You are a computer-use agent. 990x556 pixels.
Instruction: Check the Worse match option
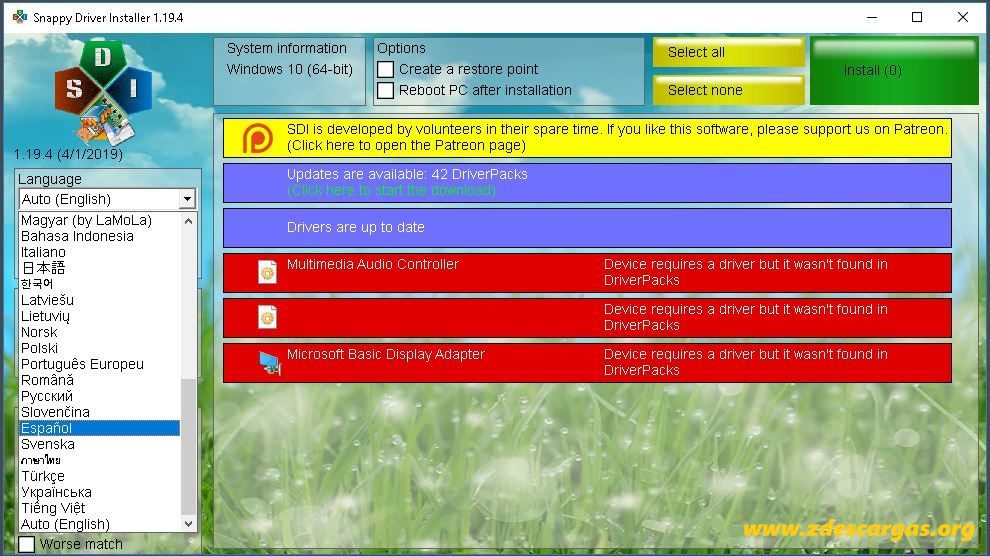[x=27, y=544]
